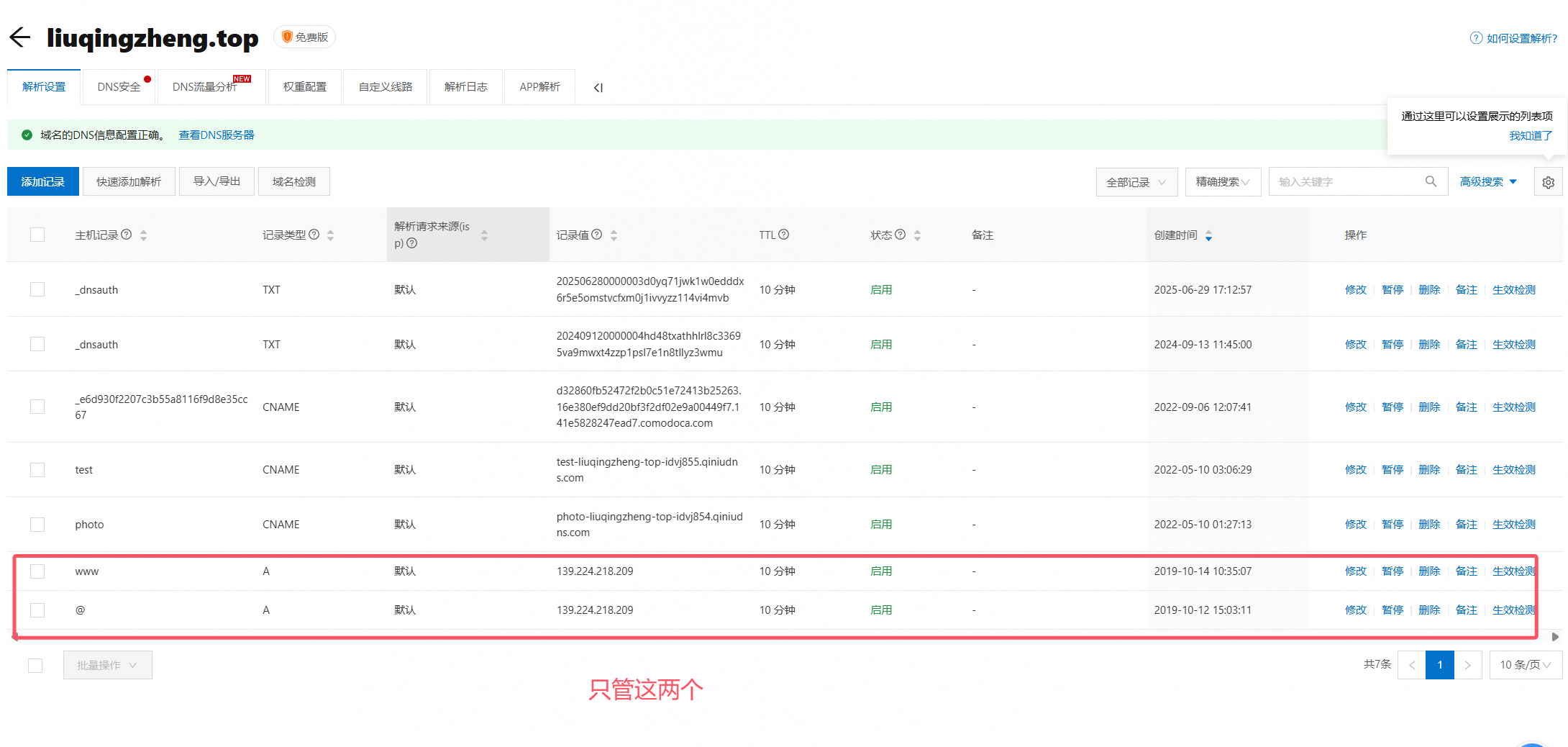The height and width of the screenshot is (747, 1568).
Task: Select the _e6d930f2207c CNAME record checkbox
Action: pos(37,407)
